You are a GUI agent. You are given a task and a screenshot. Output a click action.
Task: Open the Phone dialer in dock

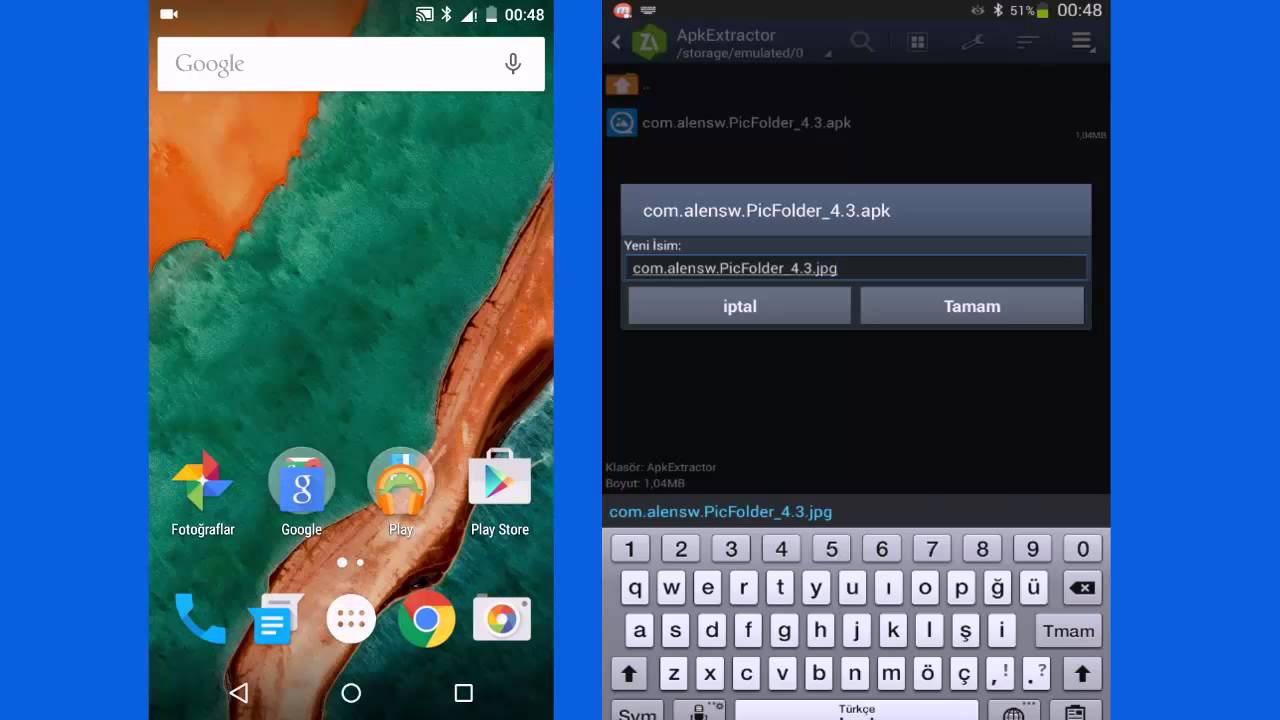pyautogui.click(x=200, y=619)
